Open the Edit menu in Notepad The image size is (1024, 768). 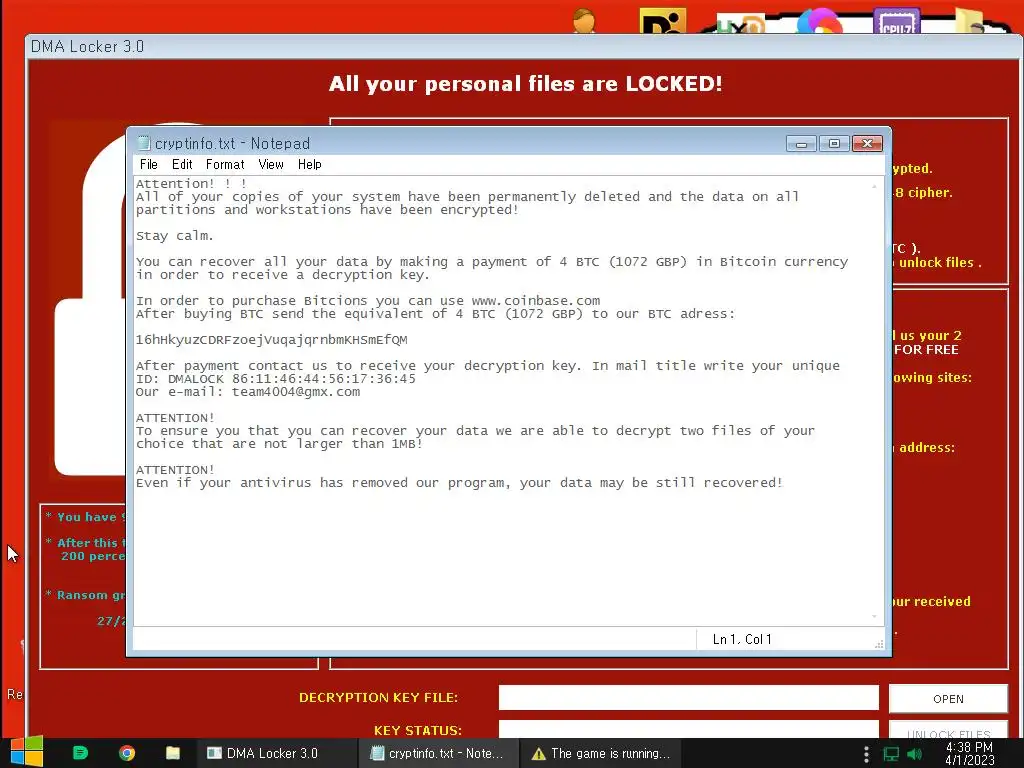click(x=182, y=165)
